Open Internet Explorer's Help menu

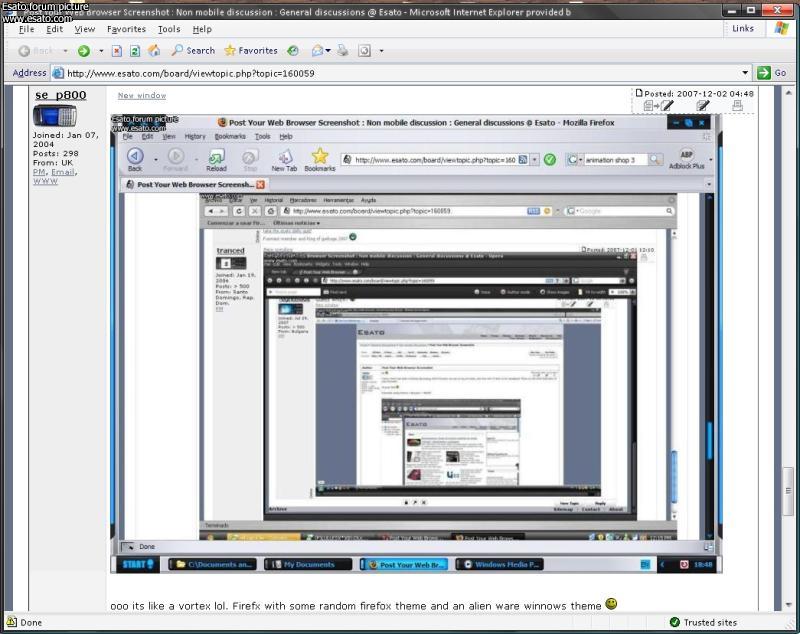202,29
